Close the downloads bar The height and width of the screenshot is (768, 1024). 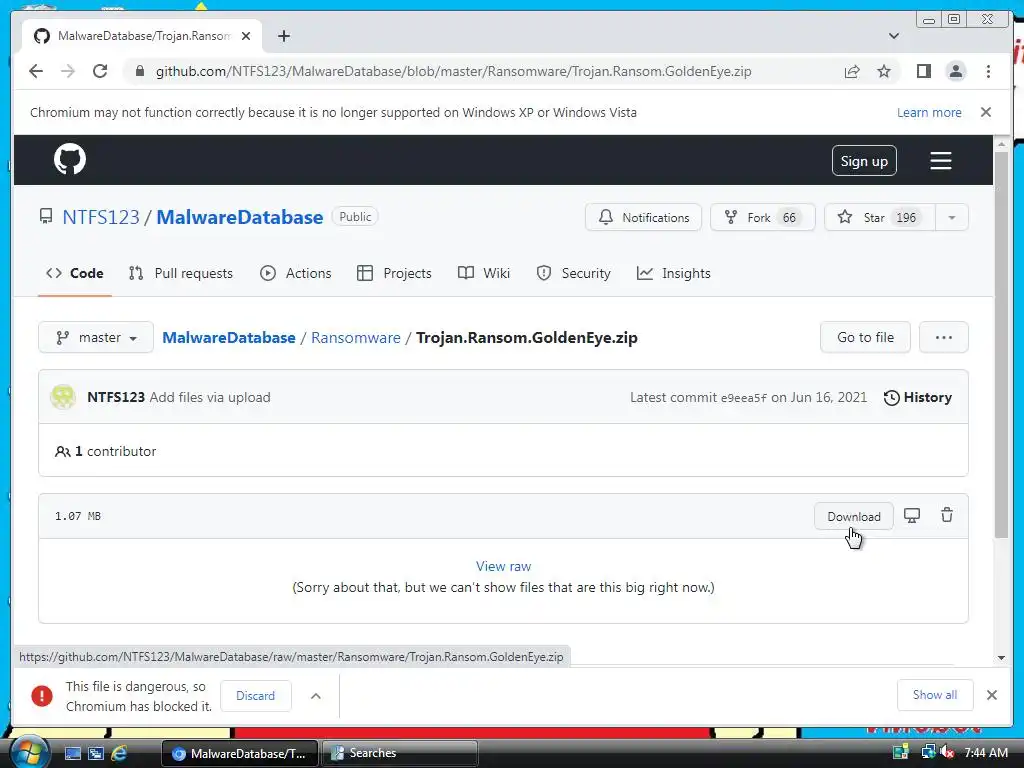(x=992, y=695)
